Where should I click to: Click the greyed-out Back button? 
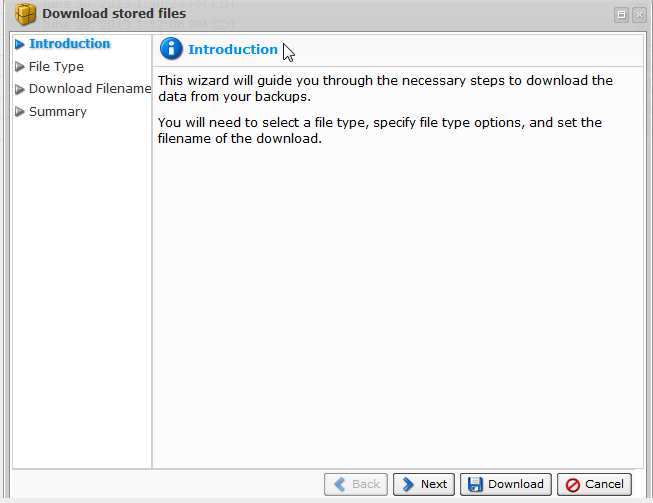tap(356, 484)
